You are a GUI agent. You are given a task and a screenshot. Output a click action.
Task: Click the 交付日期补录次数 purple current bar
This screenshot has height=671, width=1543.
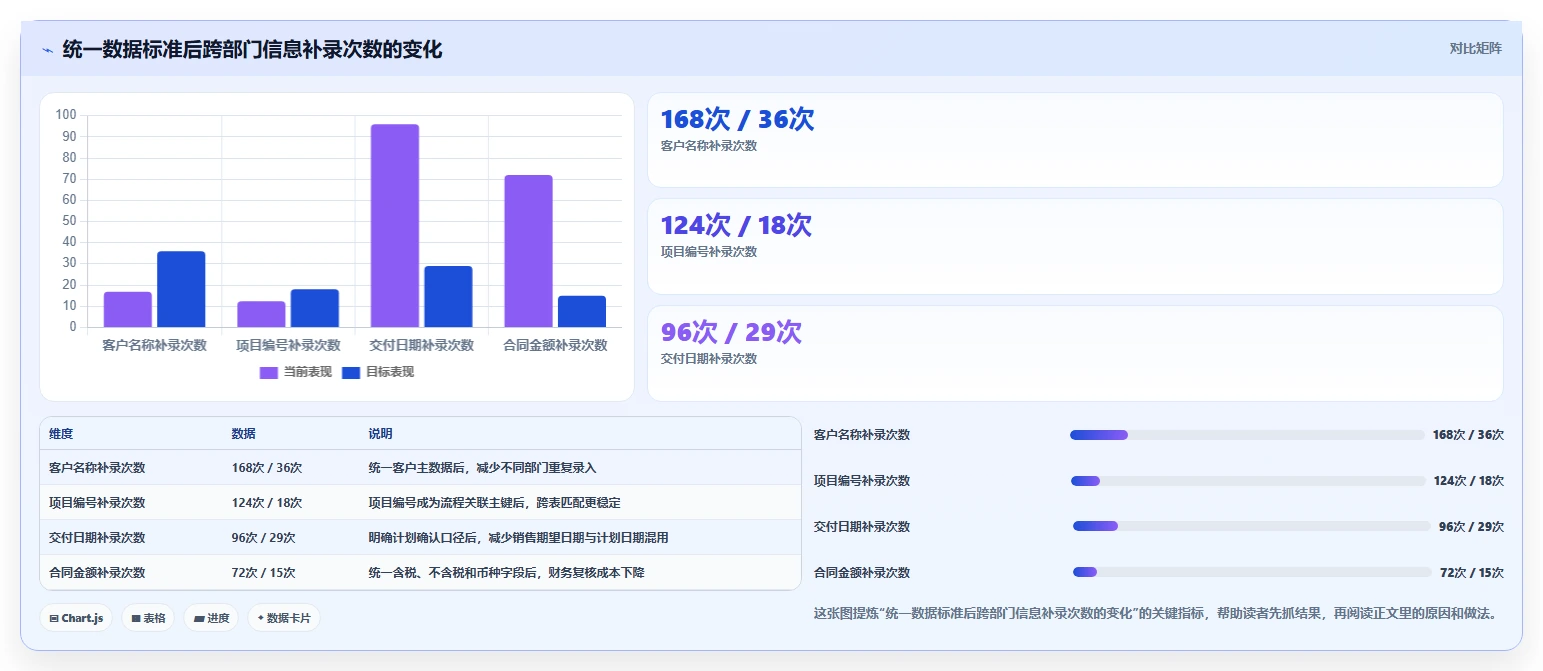(x=395, y=226)
